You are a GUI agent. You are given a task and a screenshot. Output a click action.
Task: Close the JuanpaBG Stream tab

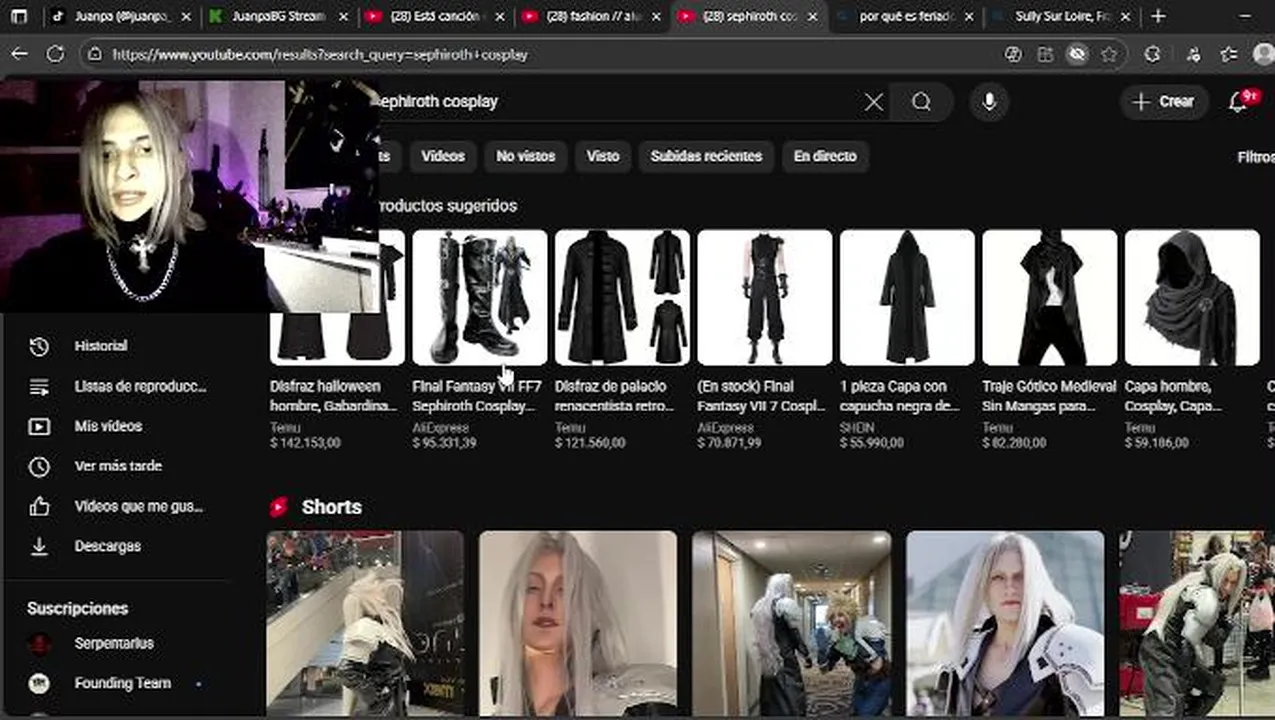click(x=344, y=17)
